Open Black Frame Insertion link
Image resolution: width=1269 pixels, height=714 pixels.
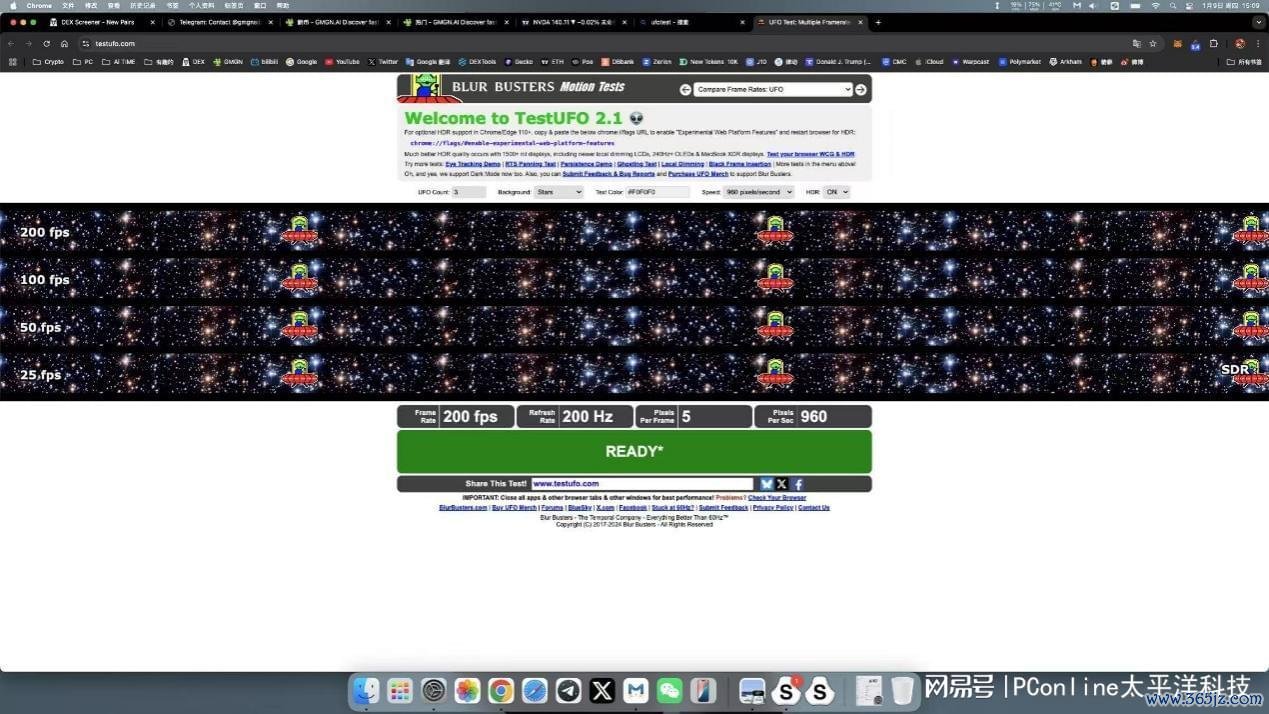point(740,164)
